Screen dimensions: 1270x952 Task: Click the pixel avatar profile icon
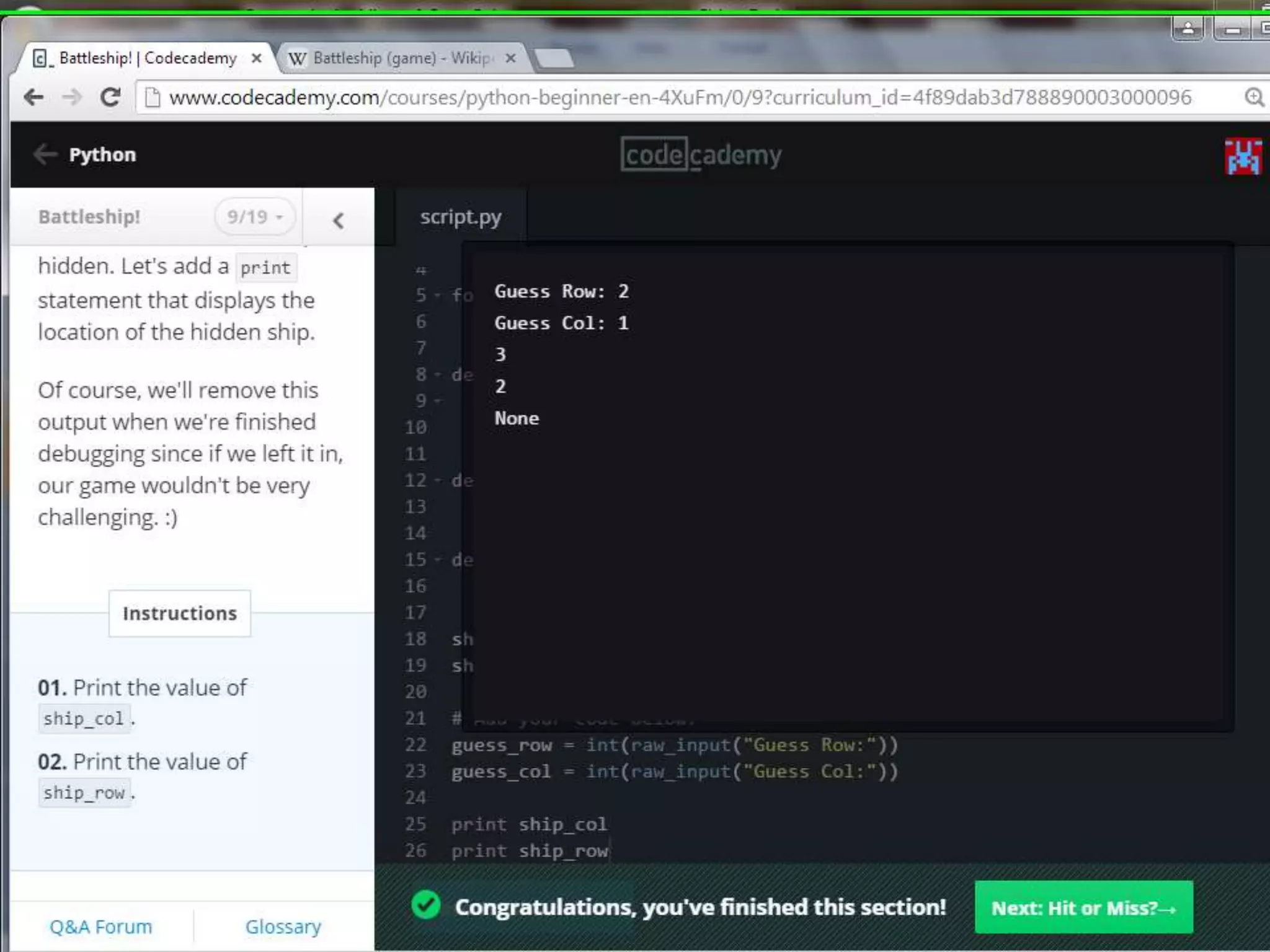(1243, 156)
